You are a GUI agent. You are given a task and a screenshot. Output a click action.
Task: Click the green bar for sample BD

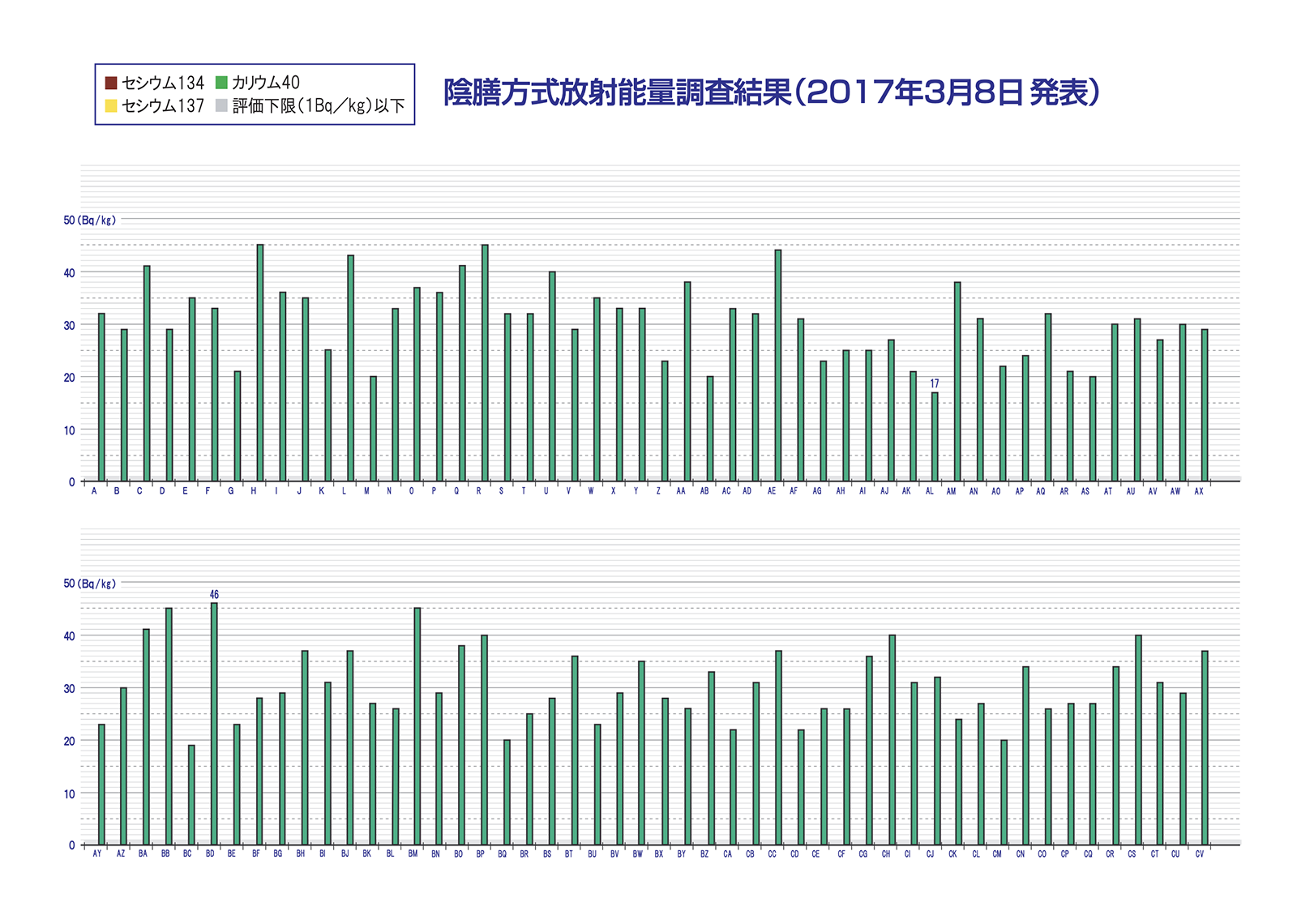(214, 724)
